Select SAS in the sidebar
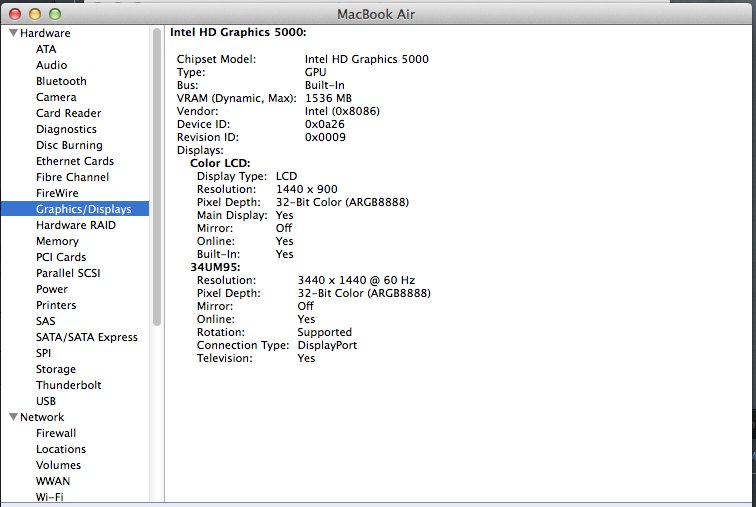 tap(45, 321)
